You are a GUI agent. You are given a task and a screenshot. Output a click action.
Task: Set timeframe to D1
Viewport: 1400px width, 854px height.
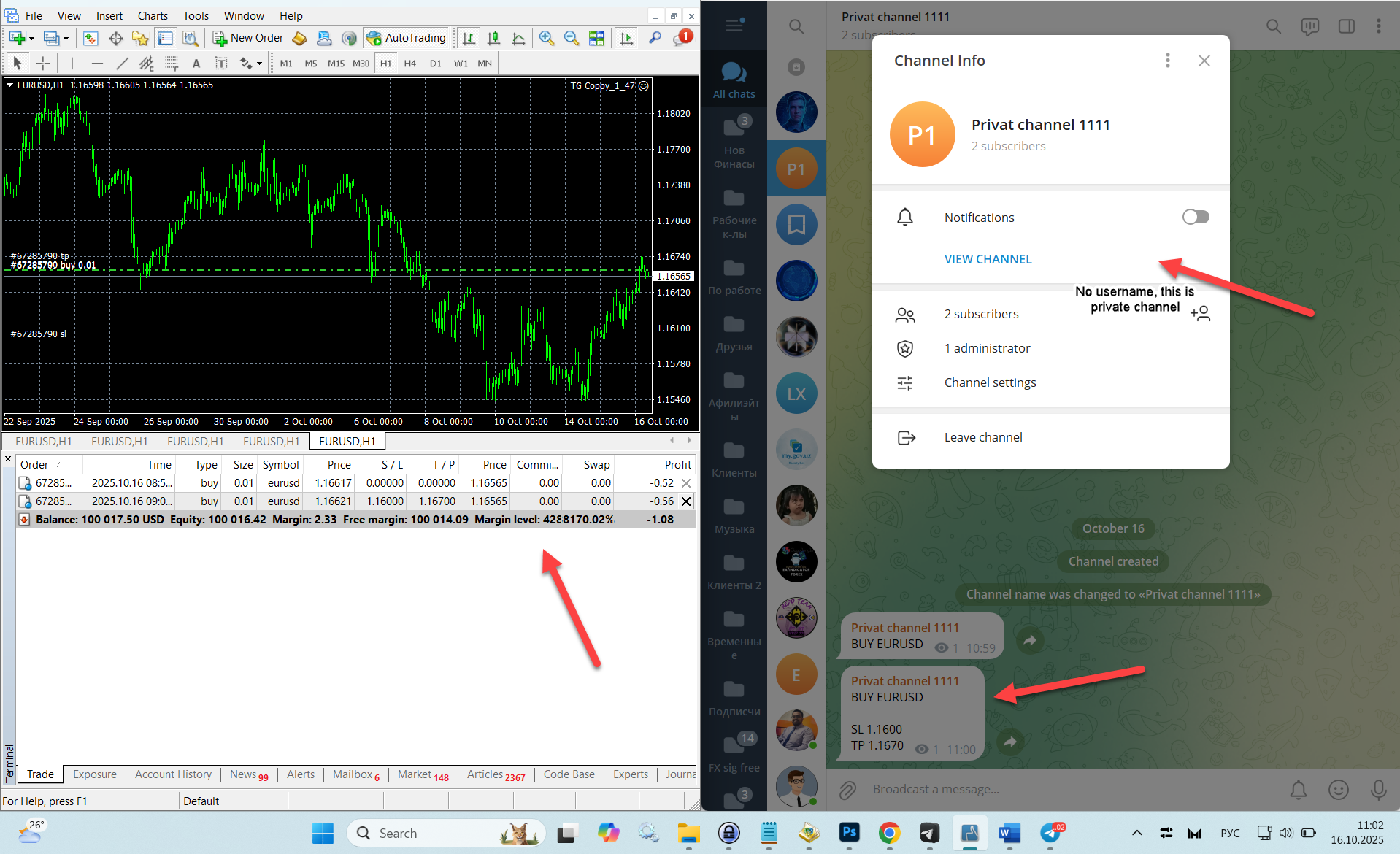click(436, 64)
